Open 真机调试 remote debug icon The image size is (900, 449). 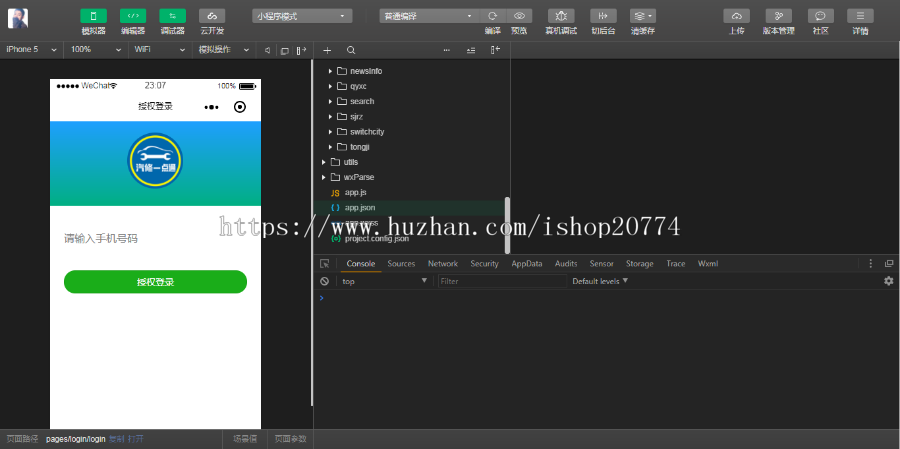tap(560, 16)
